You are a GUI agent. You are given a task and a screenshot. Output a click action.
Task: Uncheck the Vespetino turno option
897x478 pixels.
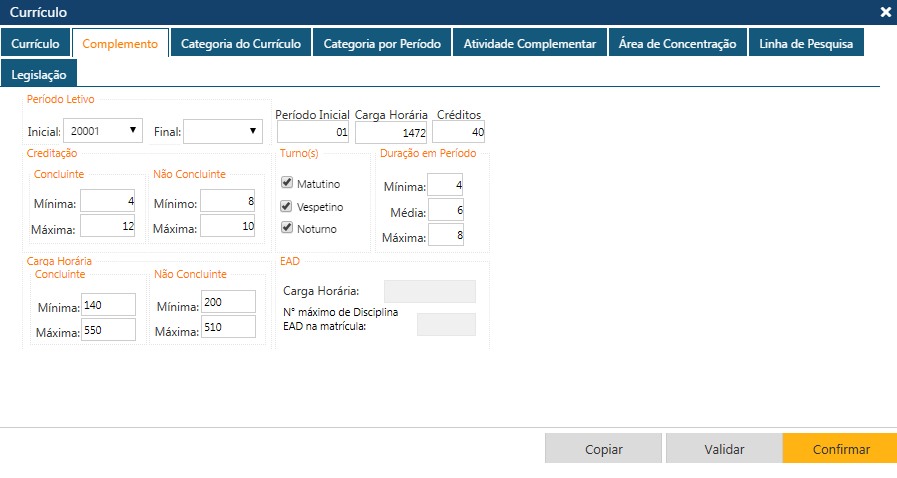(x=287, y=206)
